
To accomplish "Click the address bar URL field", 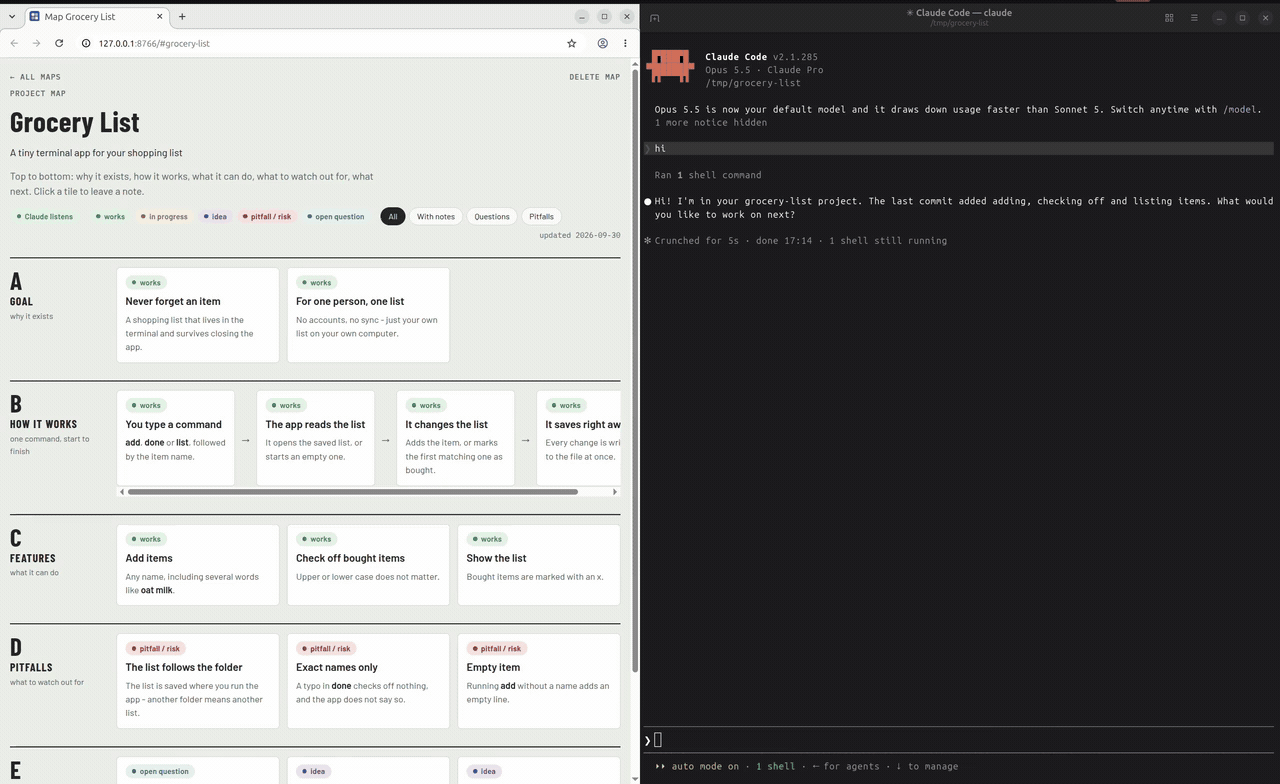I will [x=320, y=43].
